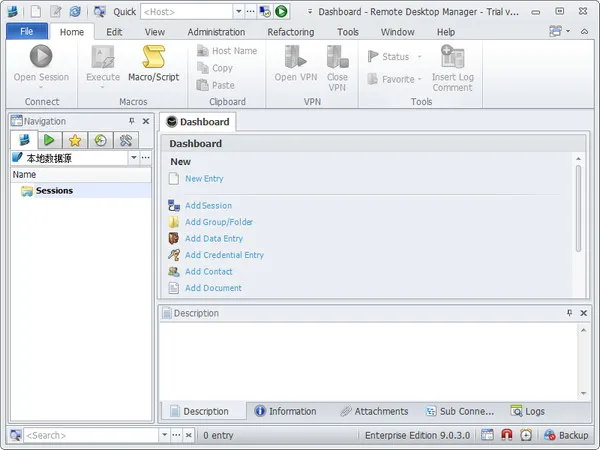Viewport: 600px width, 450px height.
Task: Click the quick connect type icon before green play
Action: [x=265, y=11]
